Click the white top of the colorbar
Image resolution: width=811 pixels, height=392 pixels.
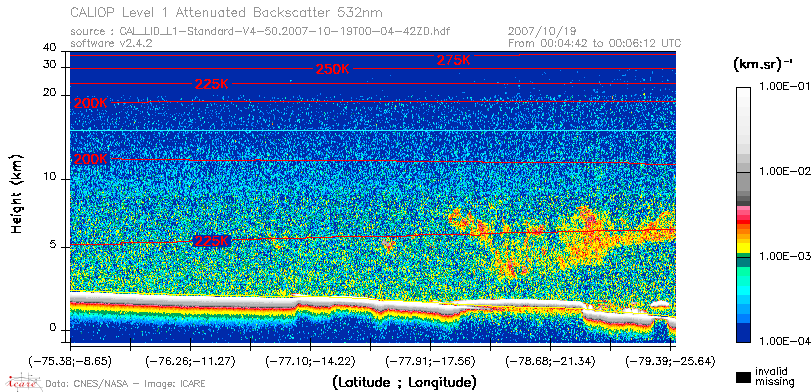pos(743,92)
